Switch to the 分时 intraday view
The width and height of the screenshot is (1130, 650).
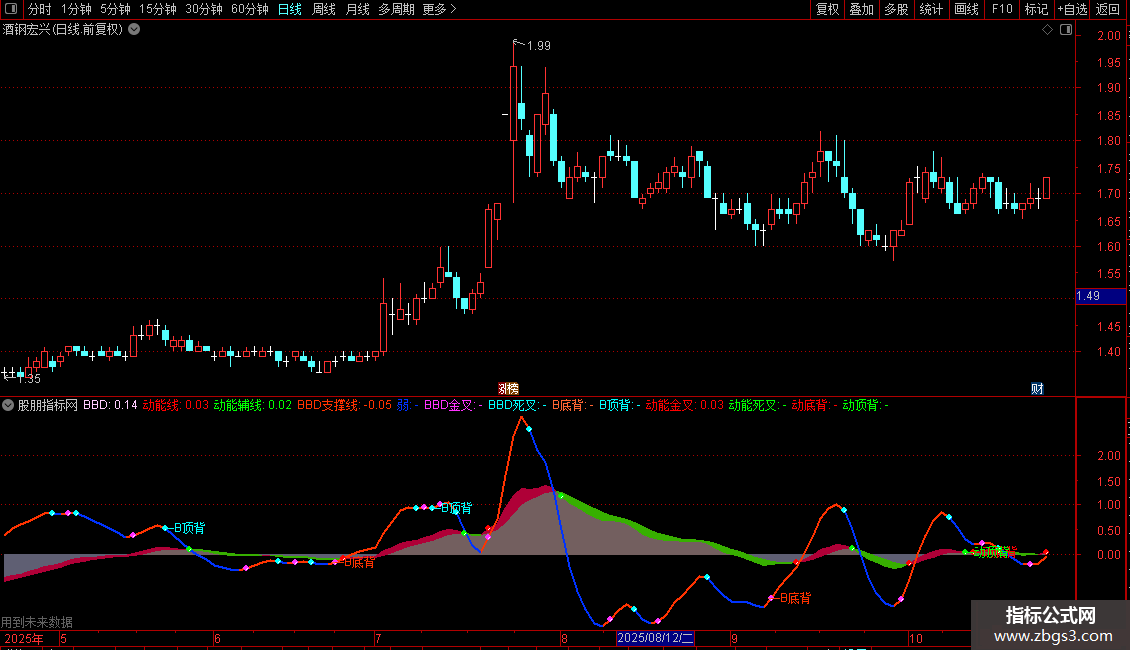pos(40,9)
